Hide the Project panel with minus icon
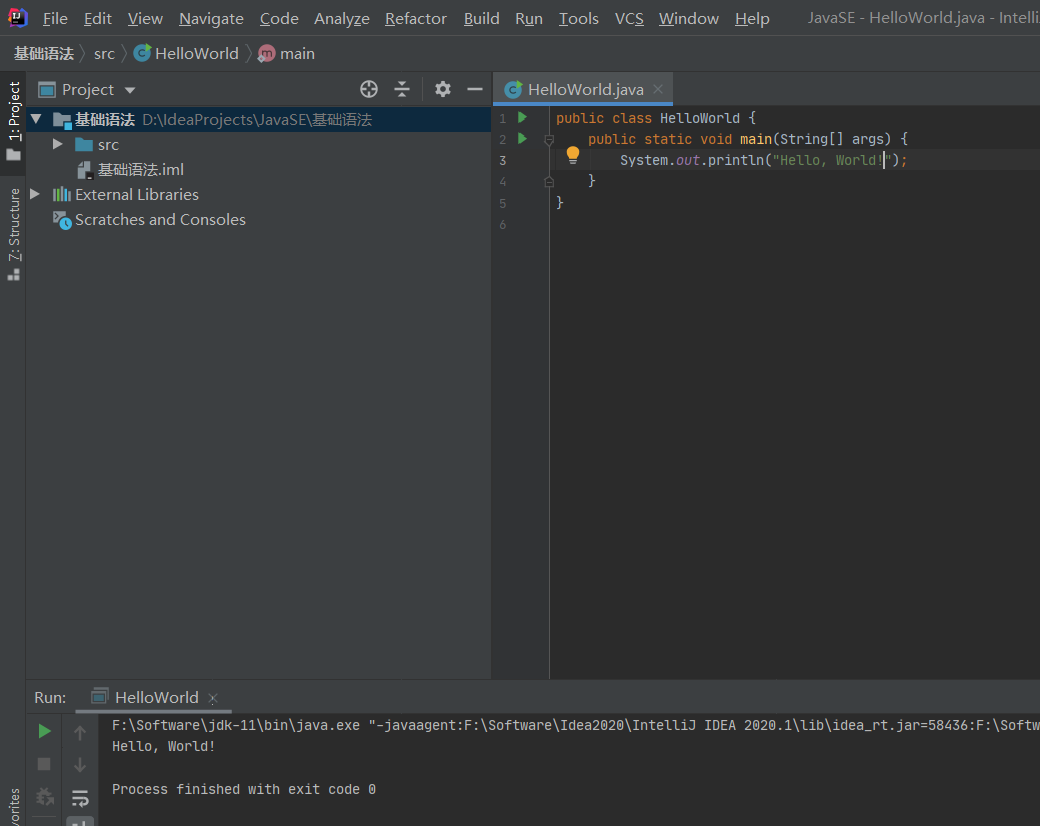This screenshot has width=1040, height=826. (x=475, y=89)
